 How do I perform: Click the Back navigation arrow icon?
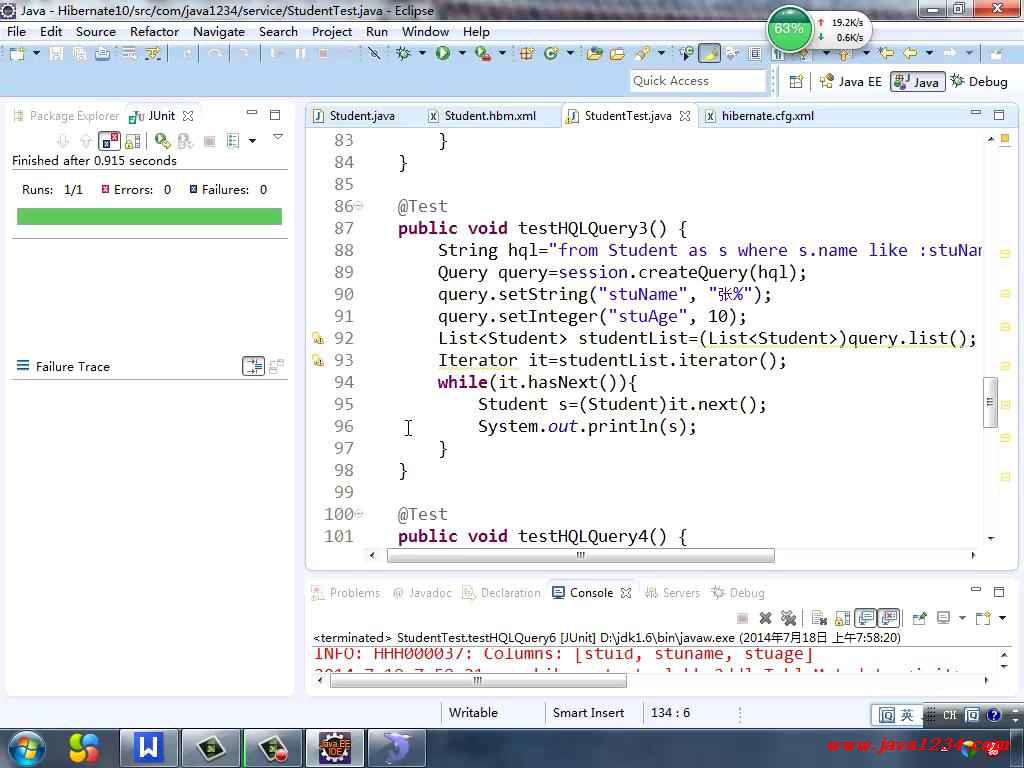click(910, 54)
